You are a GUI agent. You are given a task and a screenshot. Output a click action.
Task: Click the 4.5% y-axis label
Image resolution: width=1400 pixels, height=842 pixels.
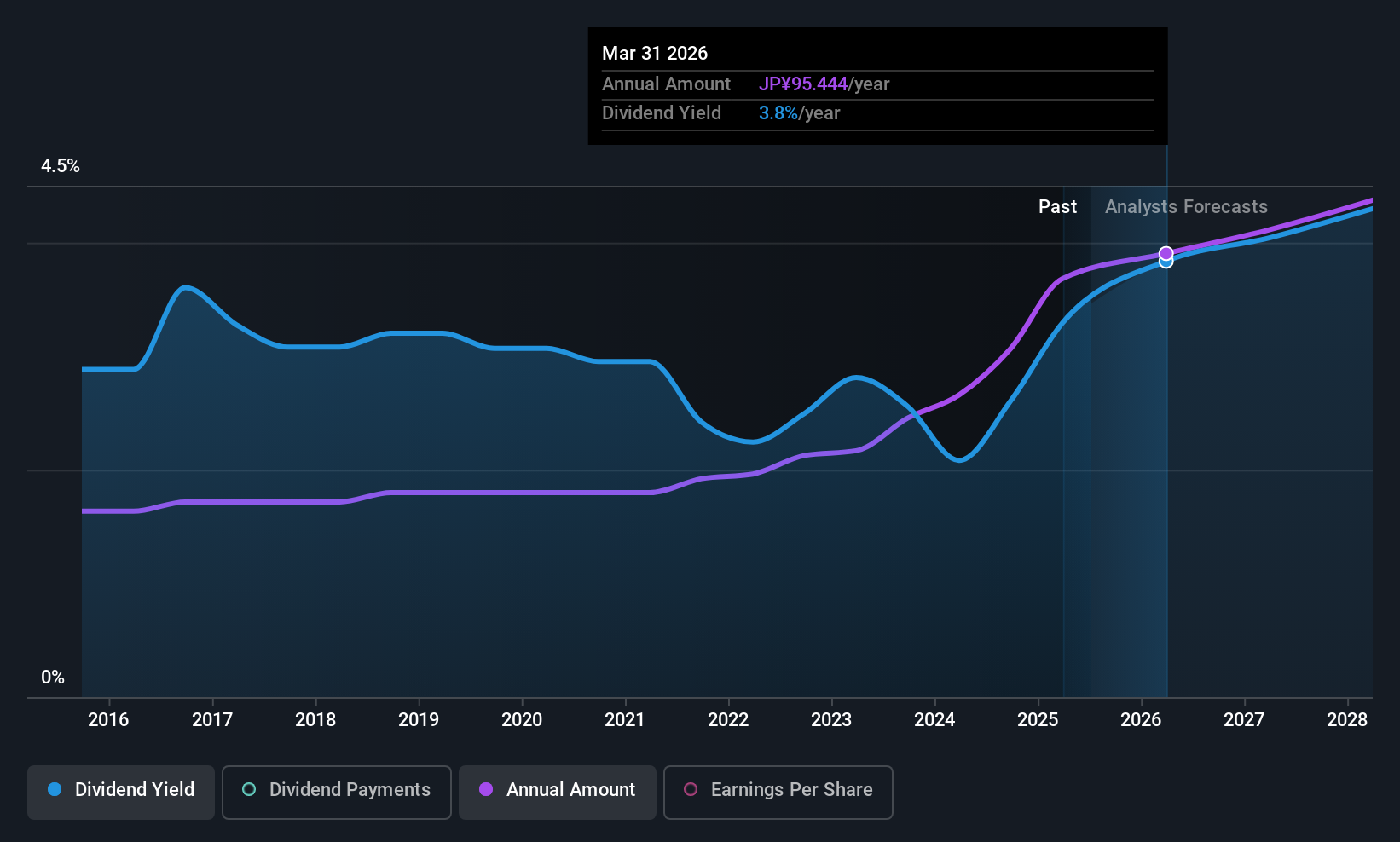[61, 166]
